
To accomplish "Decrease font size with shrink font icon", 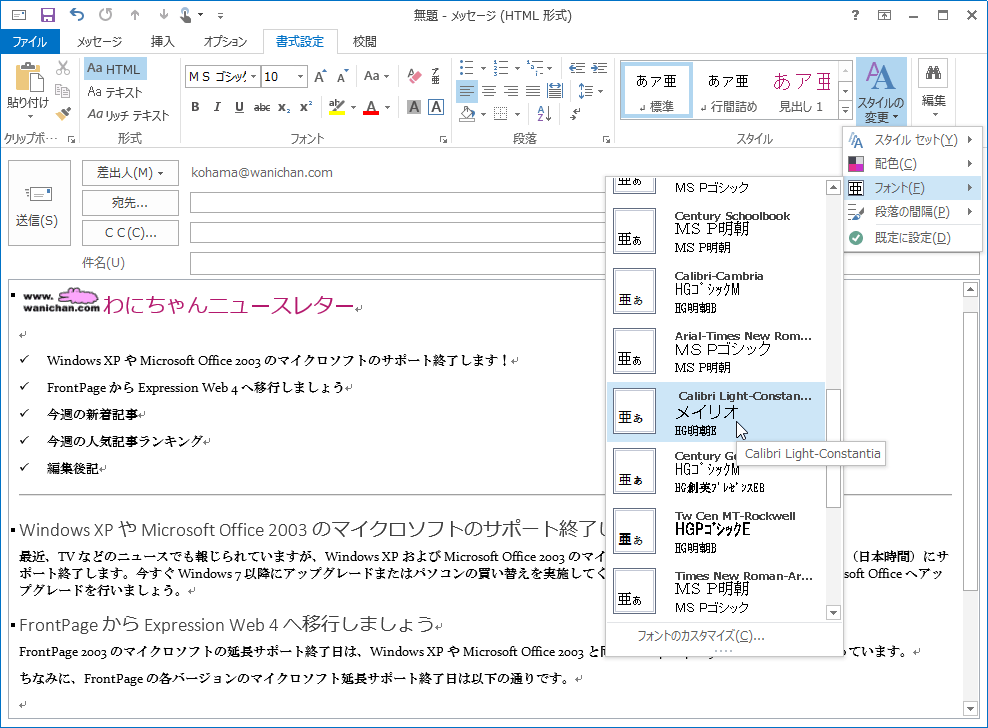I will click(x=342, y=76).
